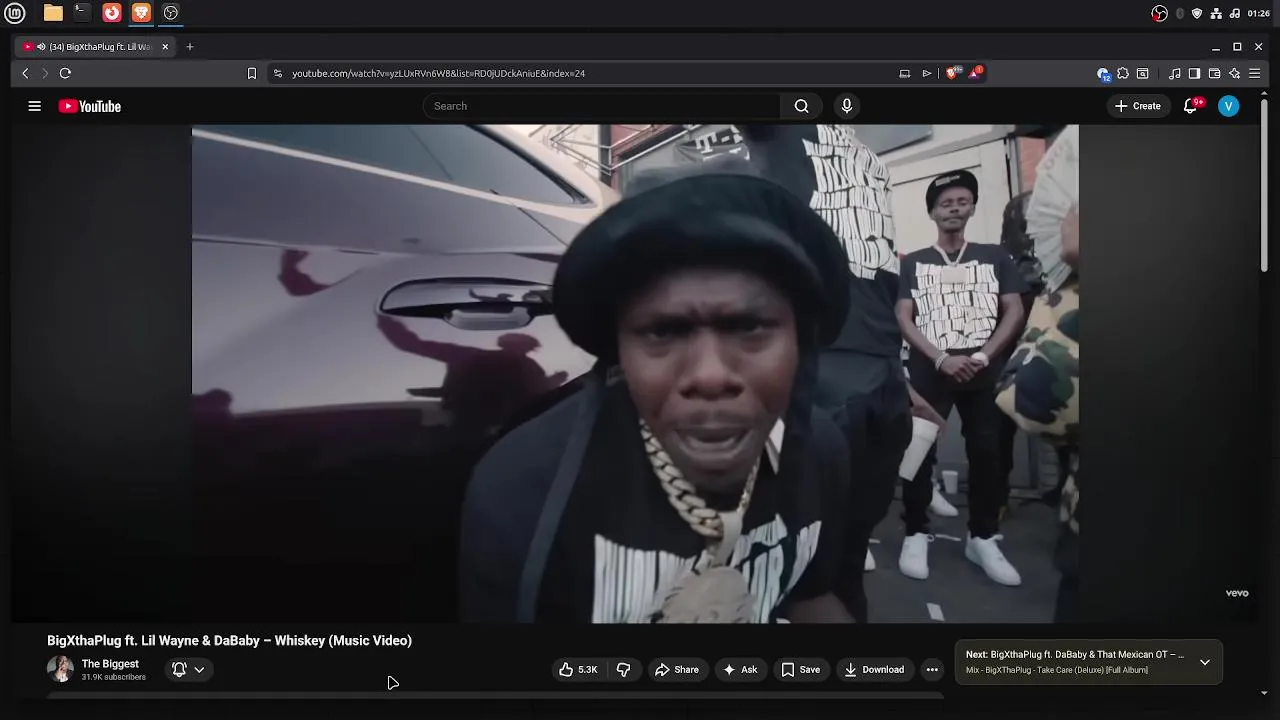Go forward in browser history

[45, 73]
